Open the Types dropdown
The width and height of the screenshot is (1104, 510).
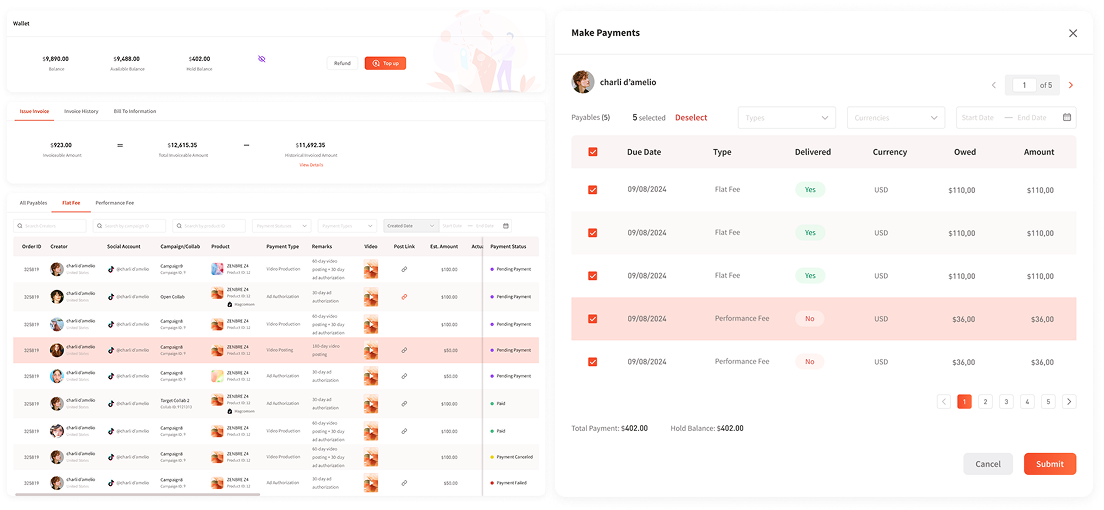pos(787,118)
